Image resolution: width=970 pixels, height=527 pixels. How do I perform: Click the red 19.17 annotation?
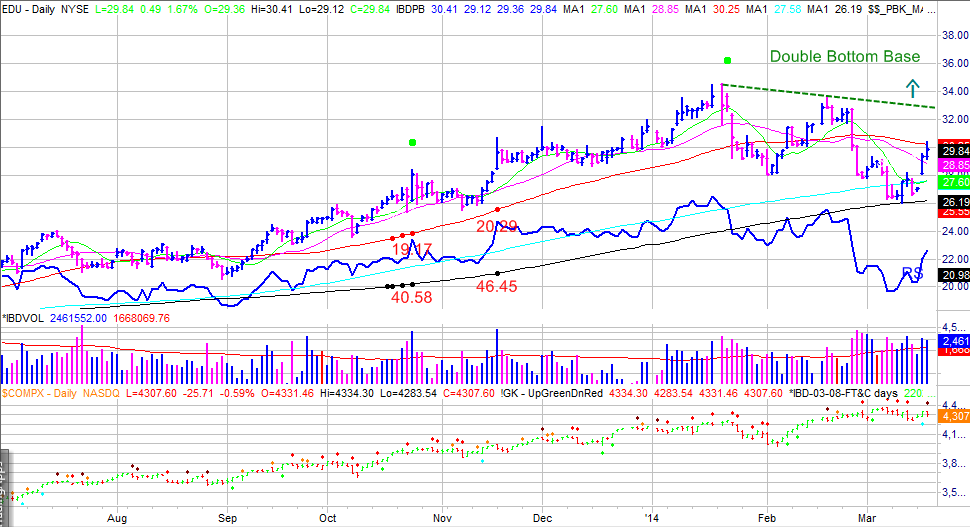411,249
